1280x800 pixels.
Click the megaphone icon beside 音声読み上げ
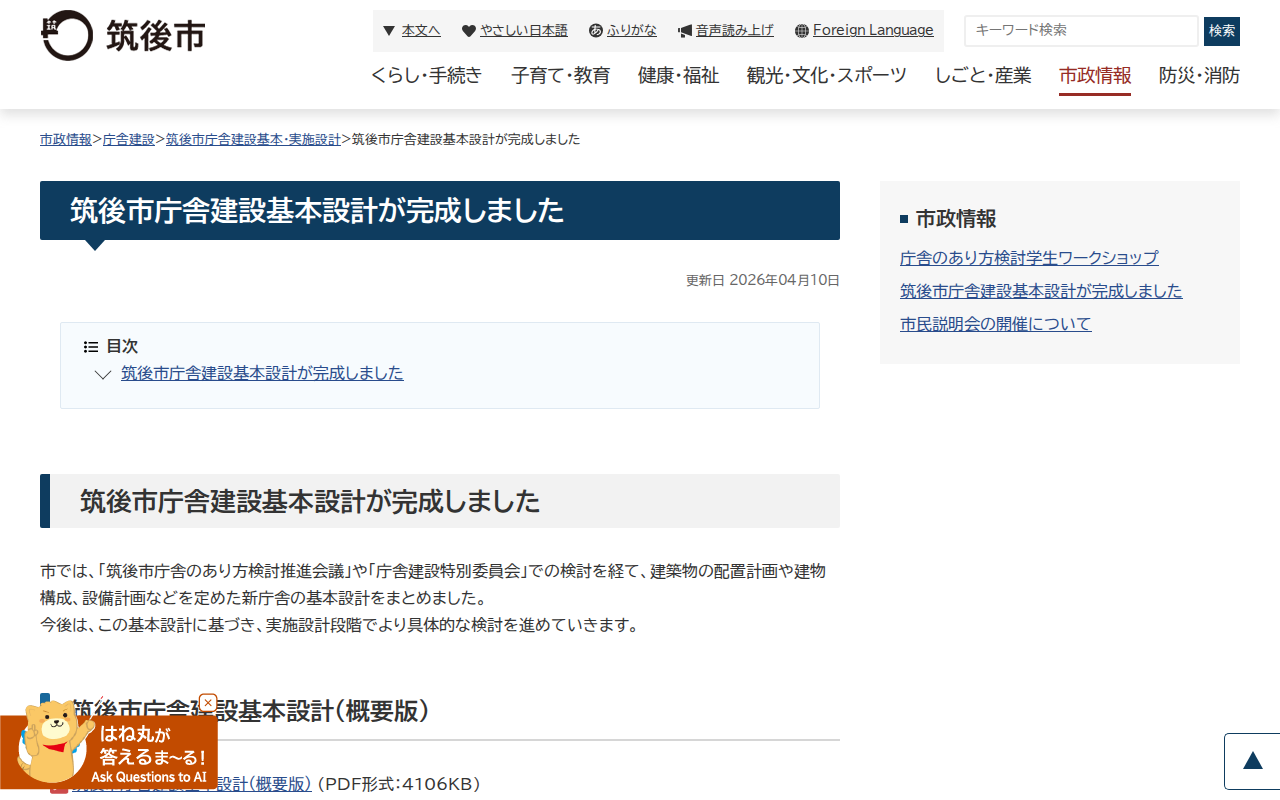[x=685, y=31]
